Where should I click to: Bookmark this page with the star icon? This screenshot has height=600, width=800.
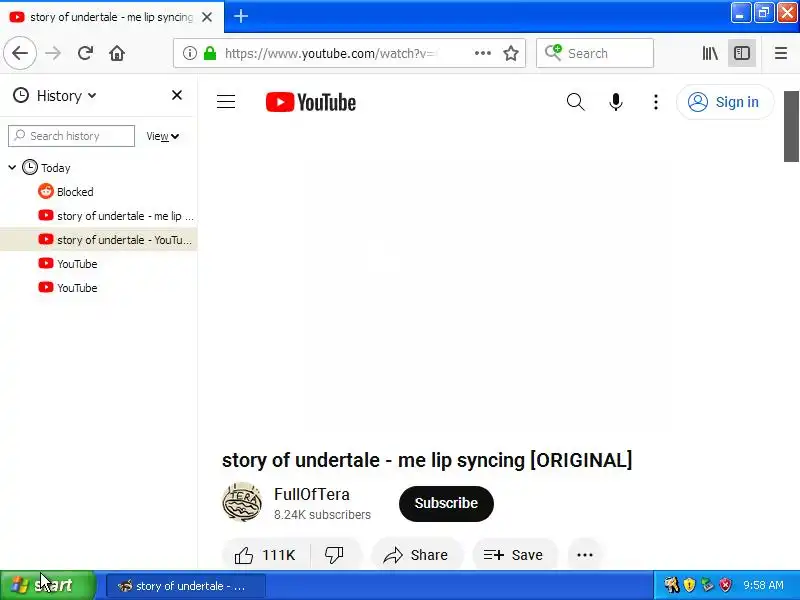[511, 53]
